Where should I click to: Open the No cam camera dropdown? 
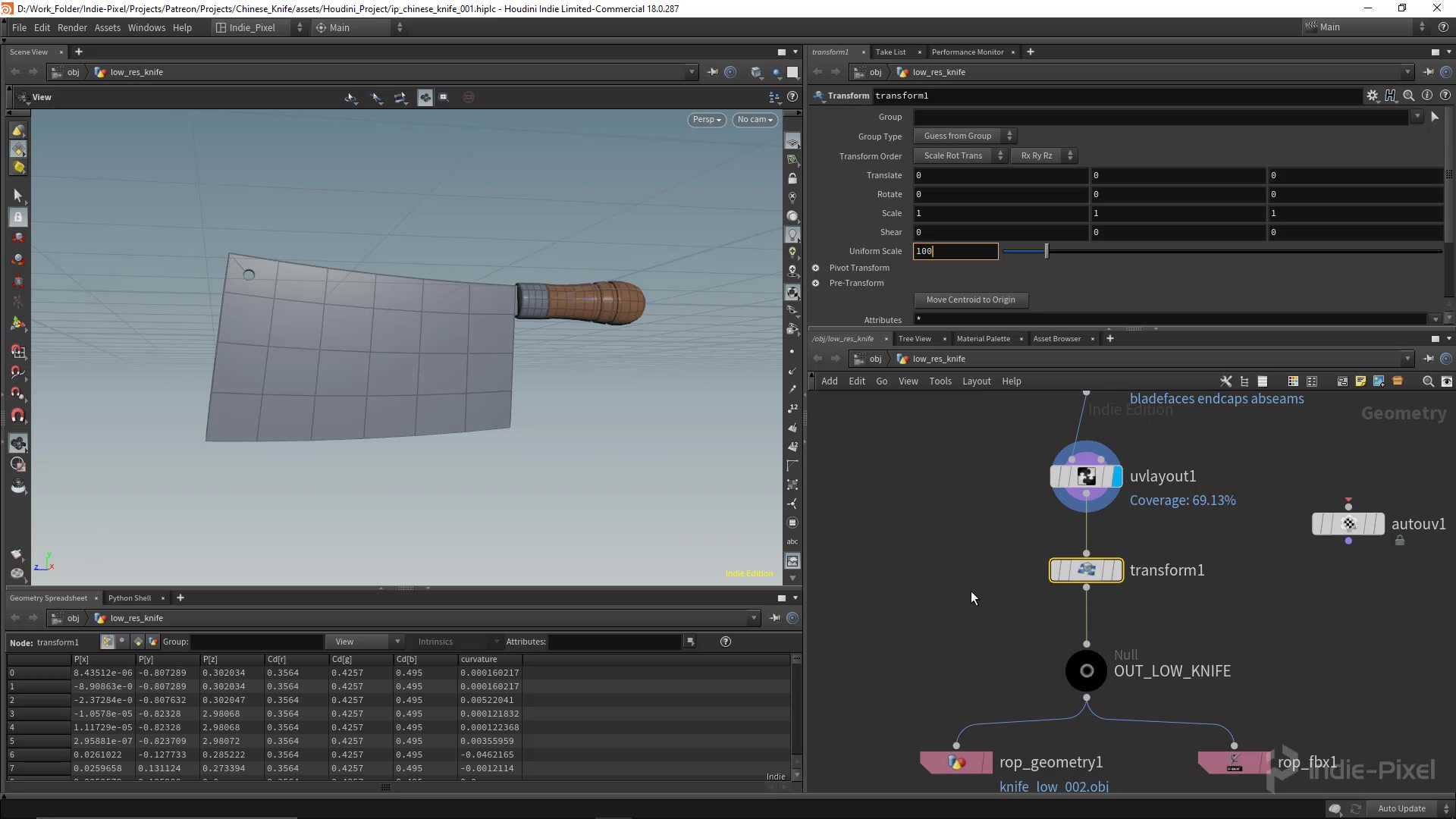click(x=755, y=120)
